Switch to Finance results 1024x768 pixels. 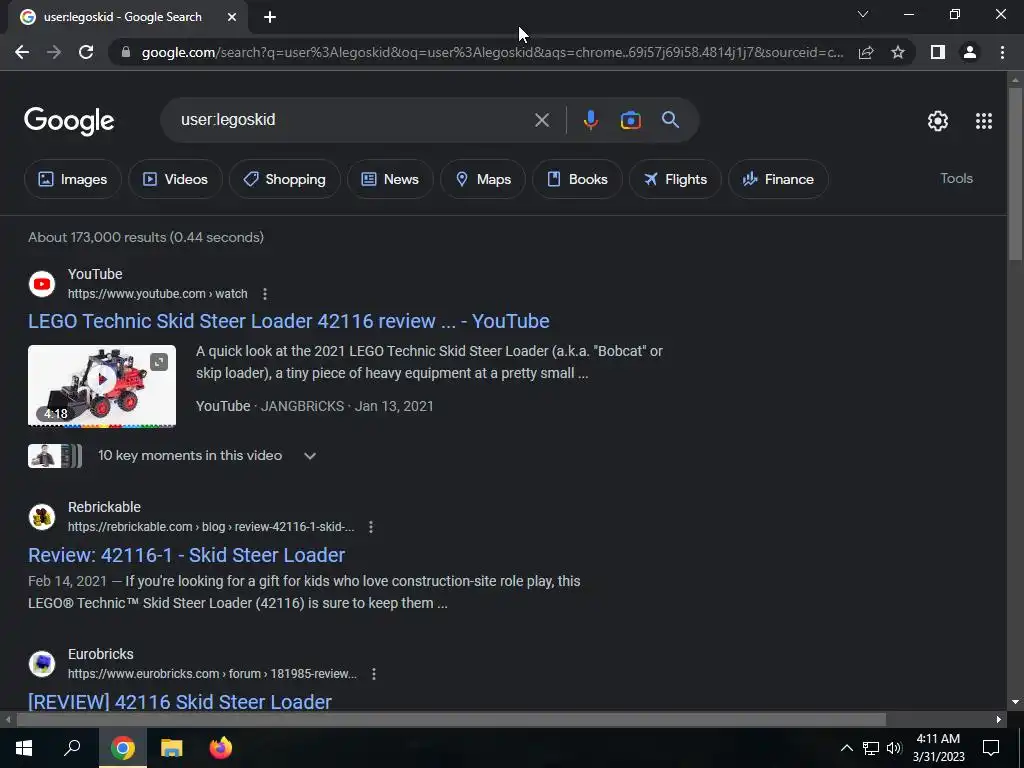tap(778, 179)
